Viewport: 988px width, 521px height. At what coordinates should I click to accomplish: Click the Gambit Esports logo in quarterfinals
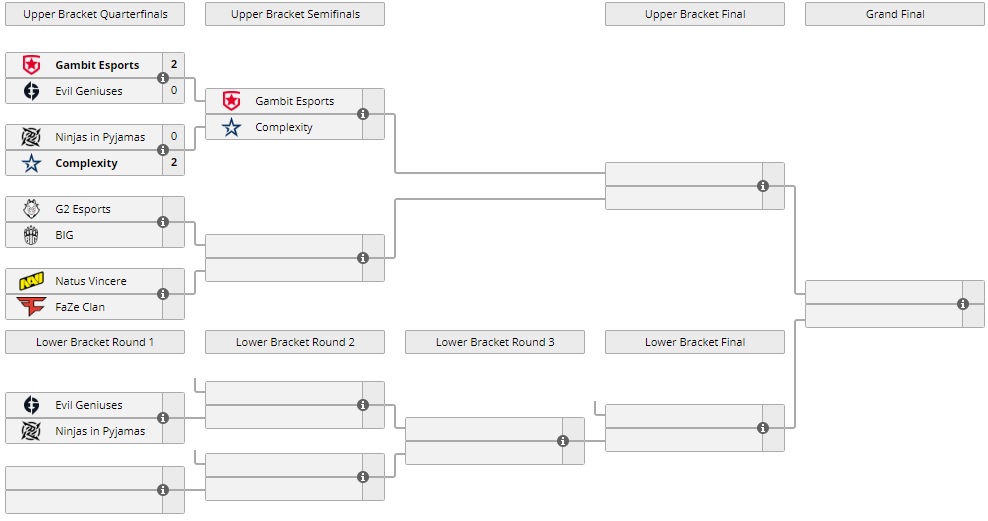point(31,65)
